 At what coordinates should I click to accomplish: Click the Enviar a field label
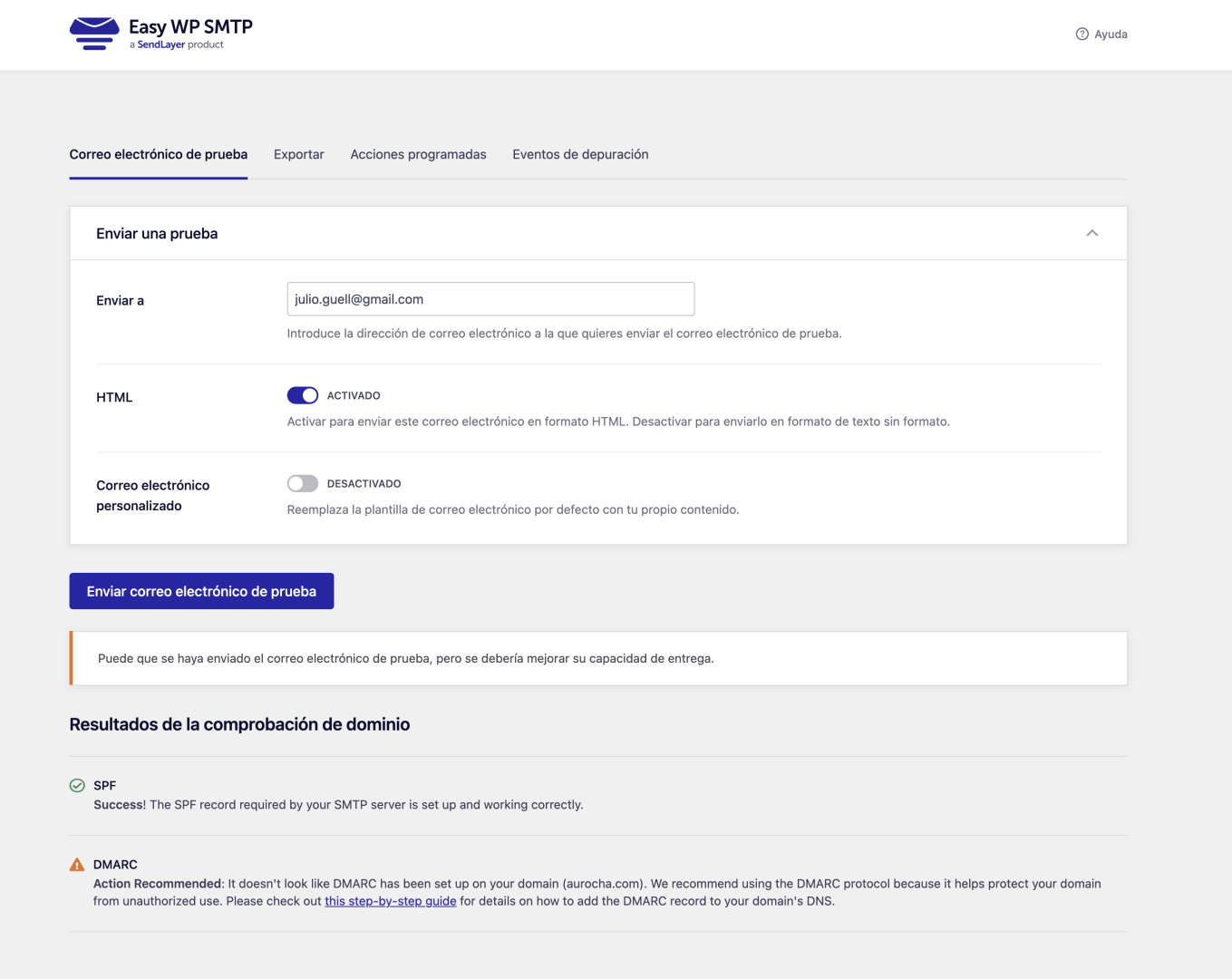pyautogui.click(x=120, y=301)
